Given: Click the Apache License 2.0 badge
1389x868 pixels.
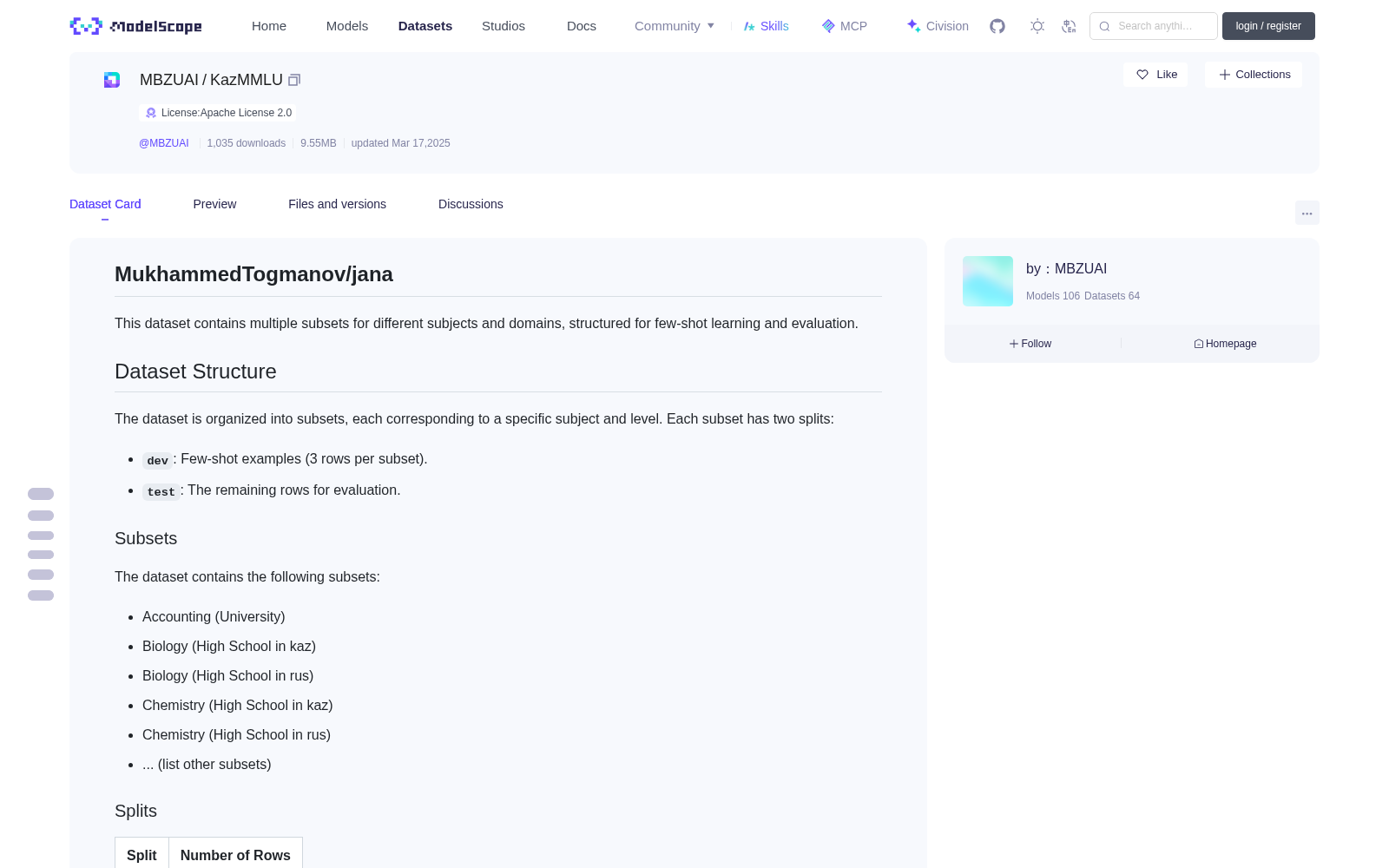Looking at the screenshot, I should (x=218, y=113).
